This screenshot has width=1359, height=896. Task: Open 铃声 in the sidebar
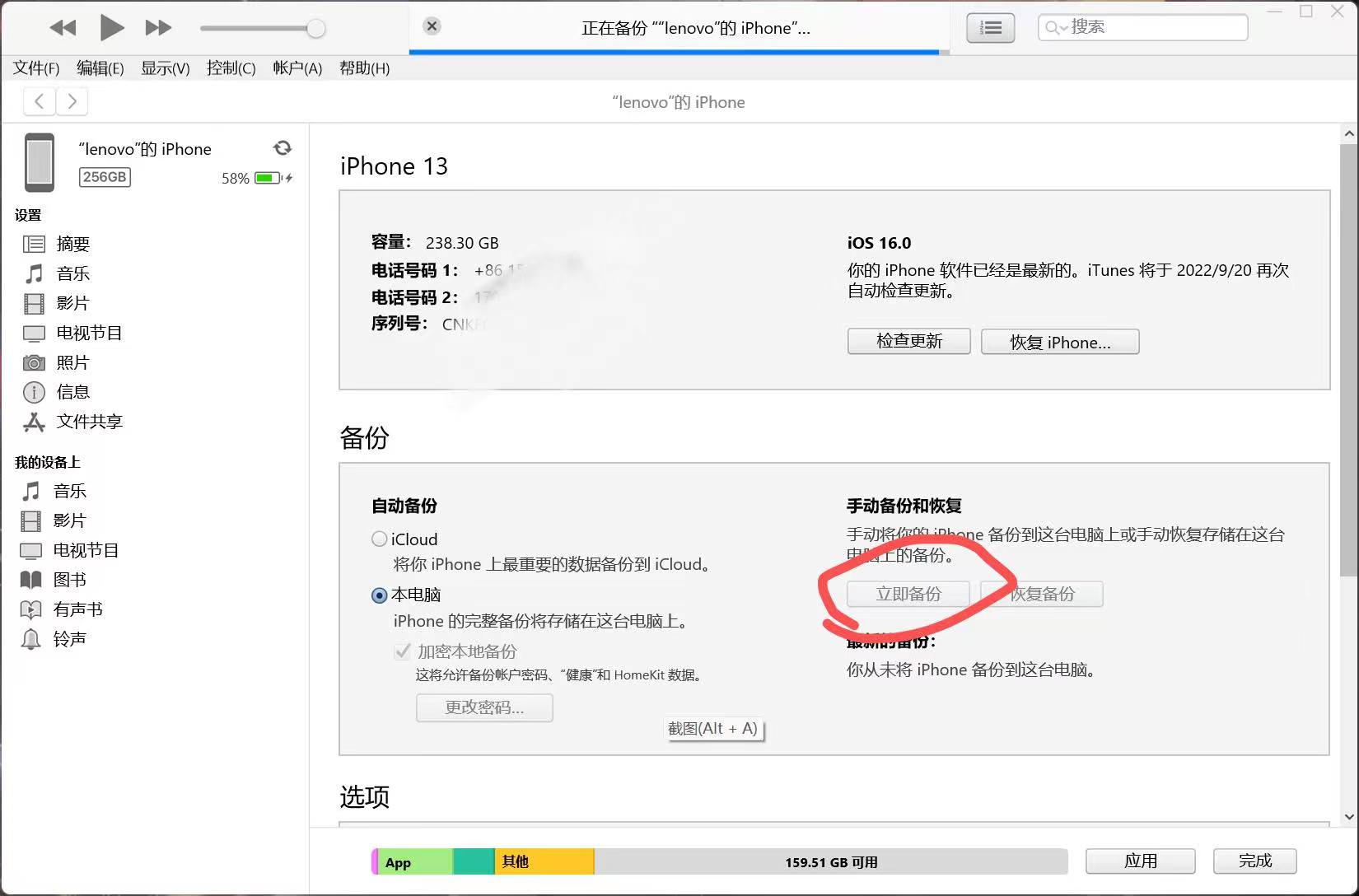tap(69, 640)
